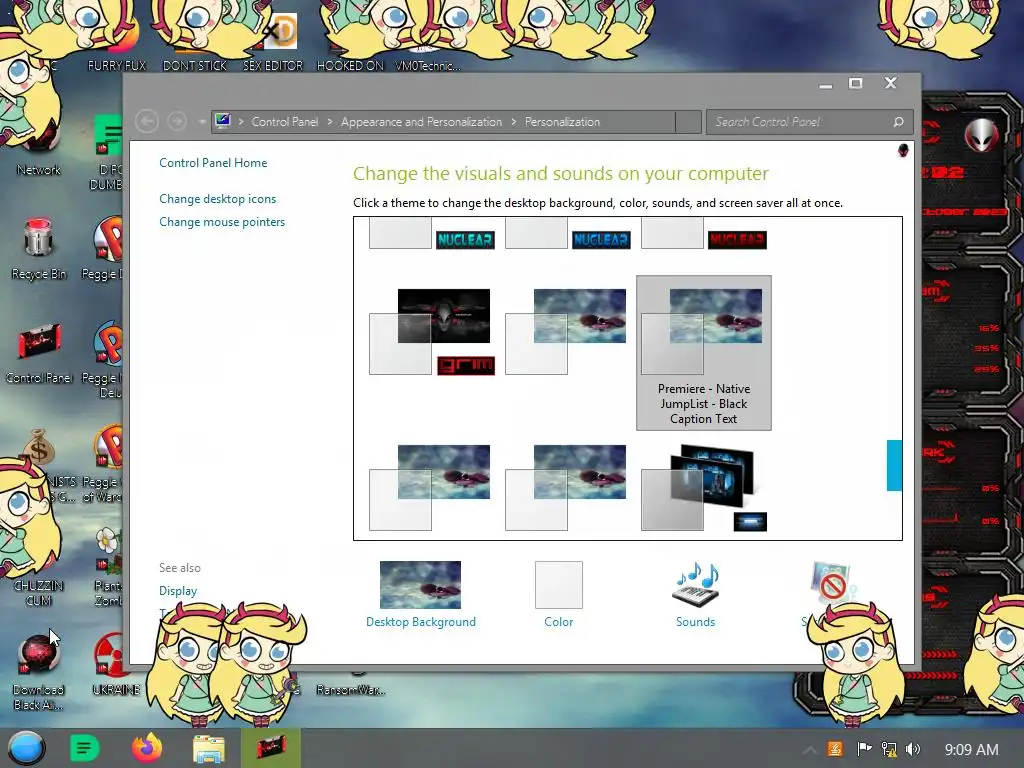Screen dimensions: 1024x768
Task: Open the network tray icon
Action: [889, 749]
